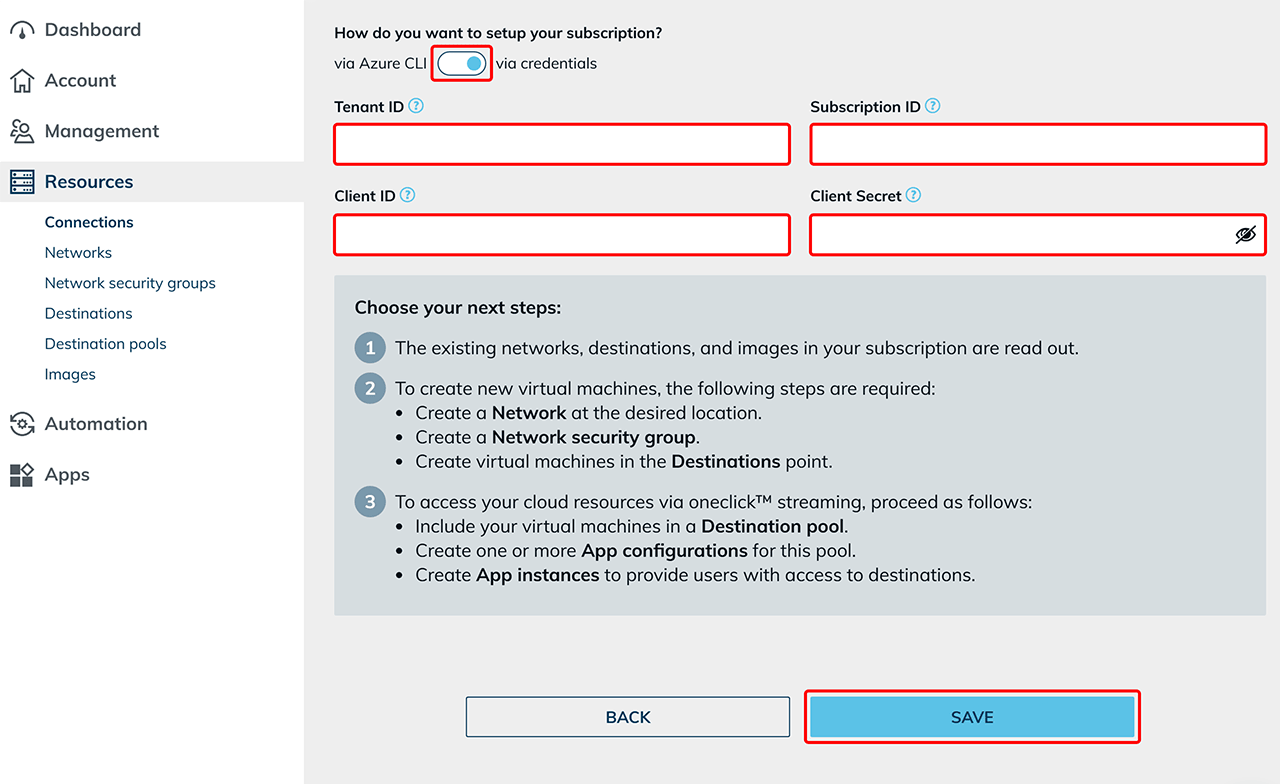Click the Dashboard gauge icon
1280x784 pixels.
22,31
